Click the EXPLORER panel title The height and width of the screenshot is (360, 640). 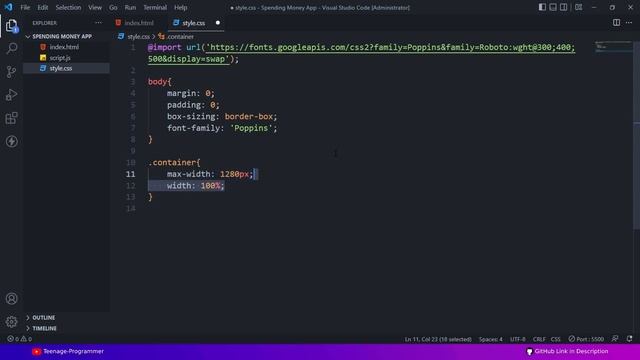pyautogui.click(x=44, y=23)
